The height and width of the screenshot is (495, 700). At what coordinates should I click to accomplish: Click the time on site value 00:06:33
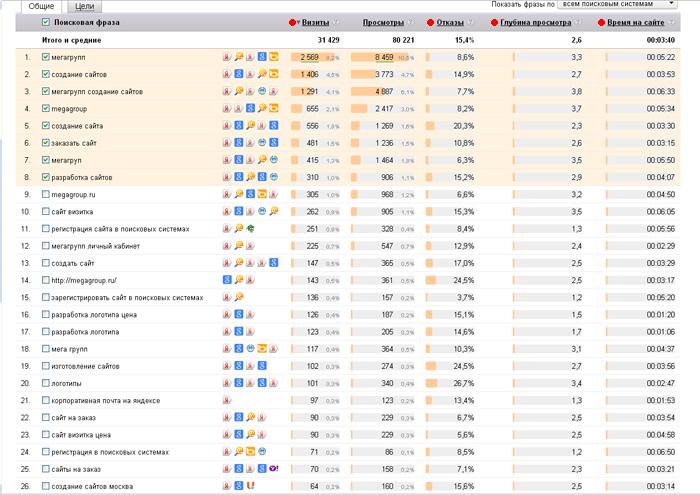pyautogui.click(x=661, y=92)
